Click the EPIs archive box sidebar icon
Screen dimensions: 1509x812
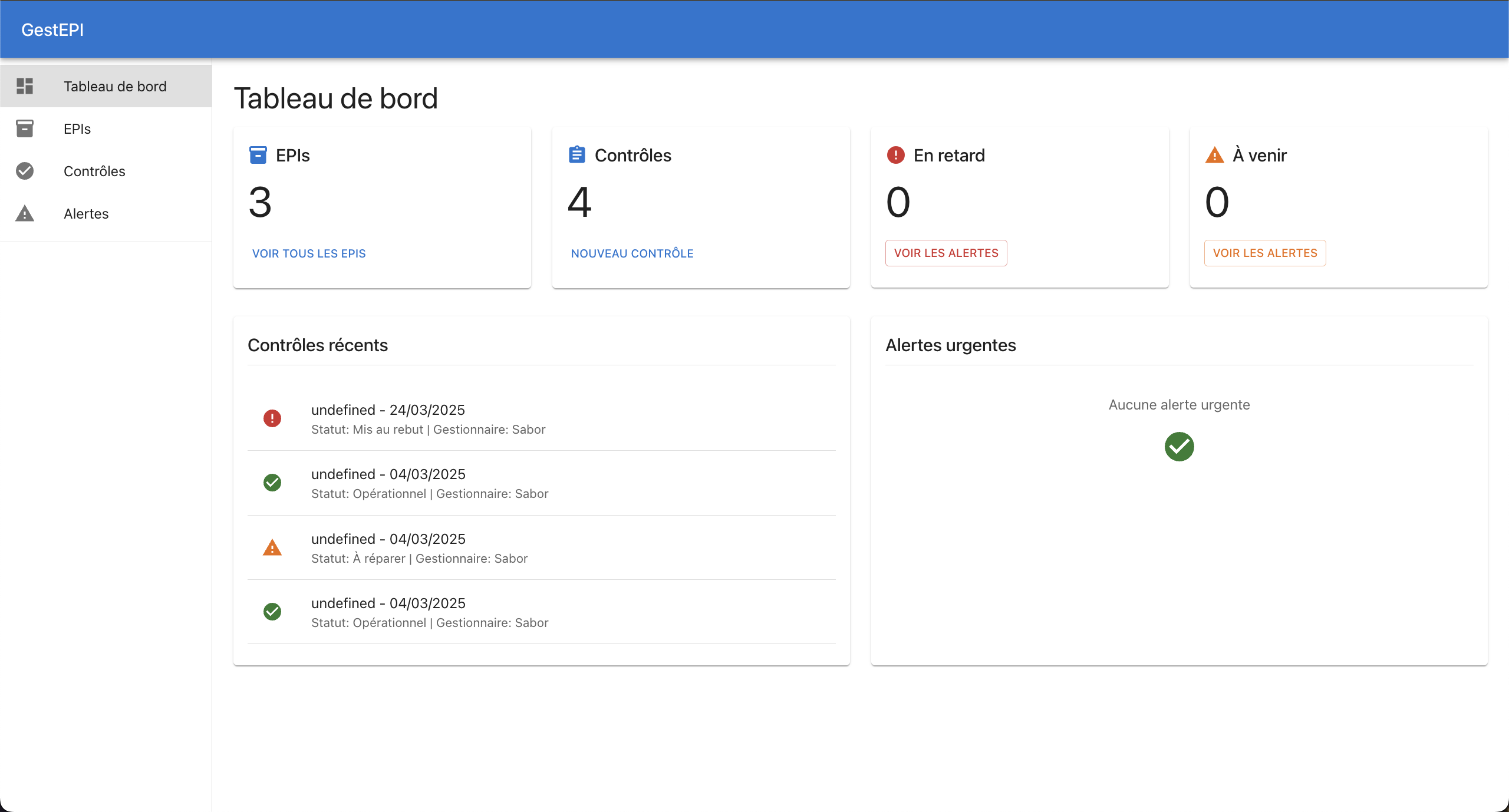(25, 128)
